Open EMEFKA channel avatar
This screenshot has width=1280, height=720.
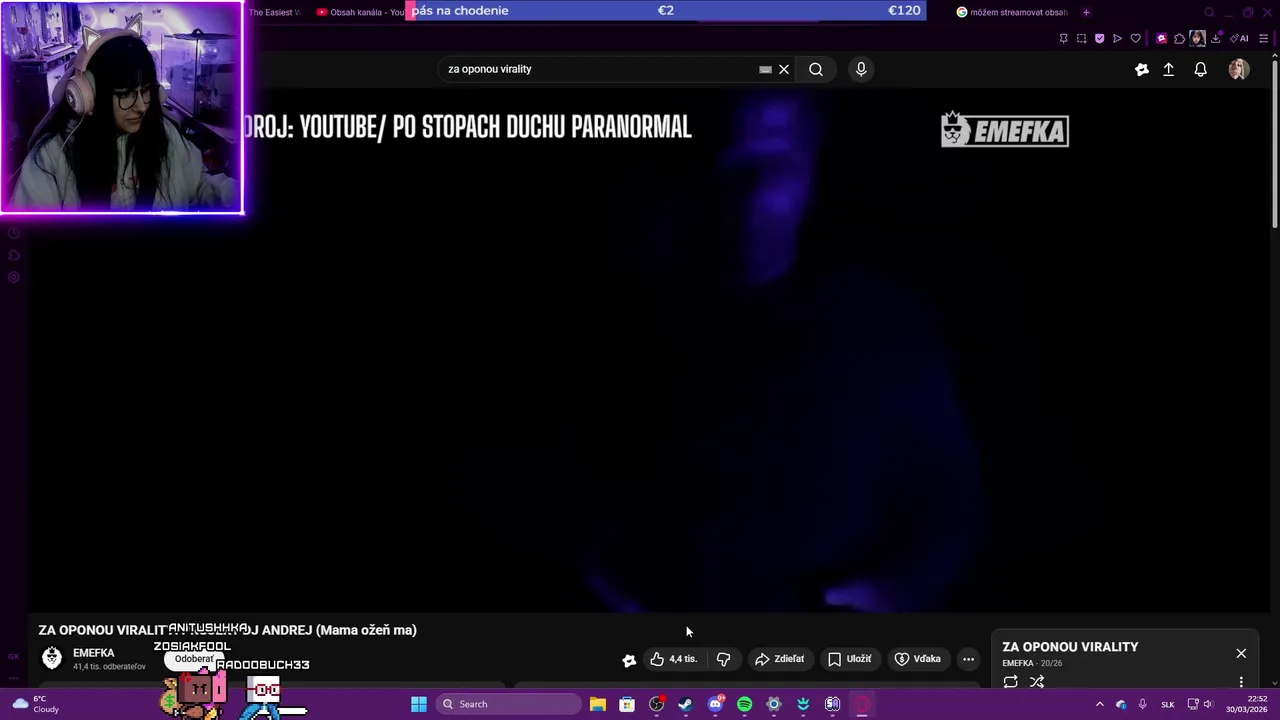click(x=52, y=657)
